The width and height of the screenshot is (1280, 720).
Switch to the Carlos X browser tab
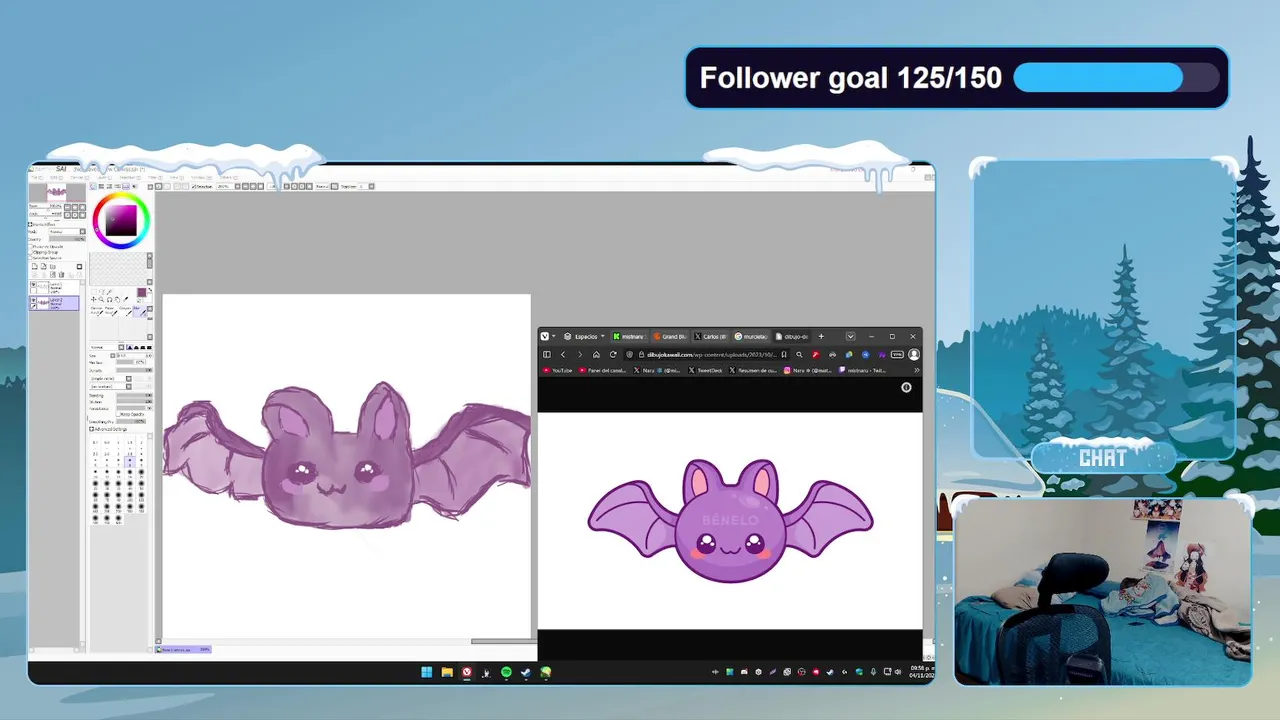710,336
